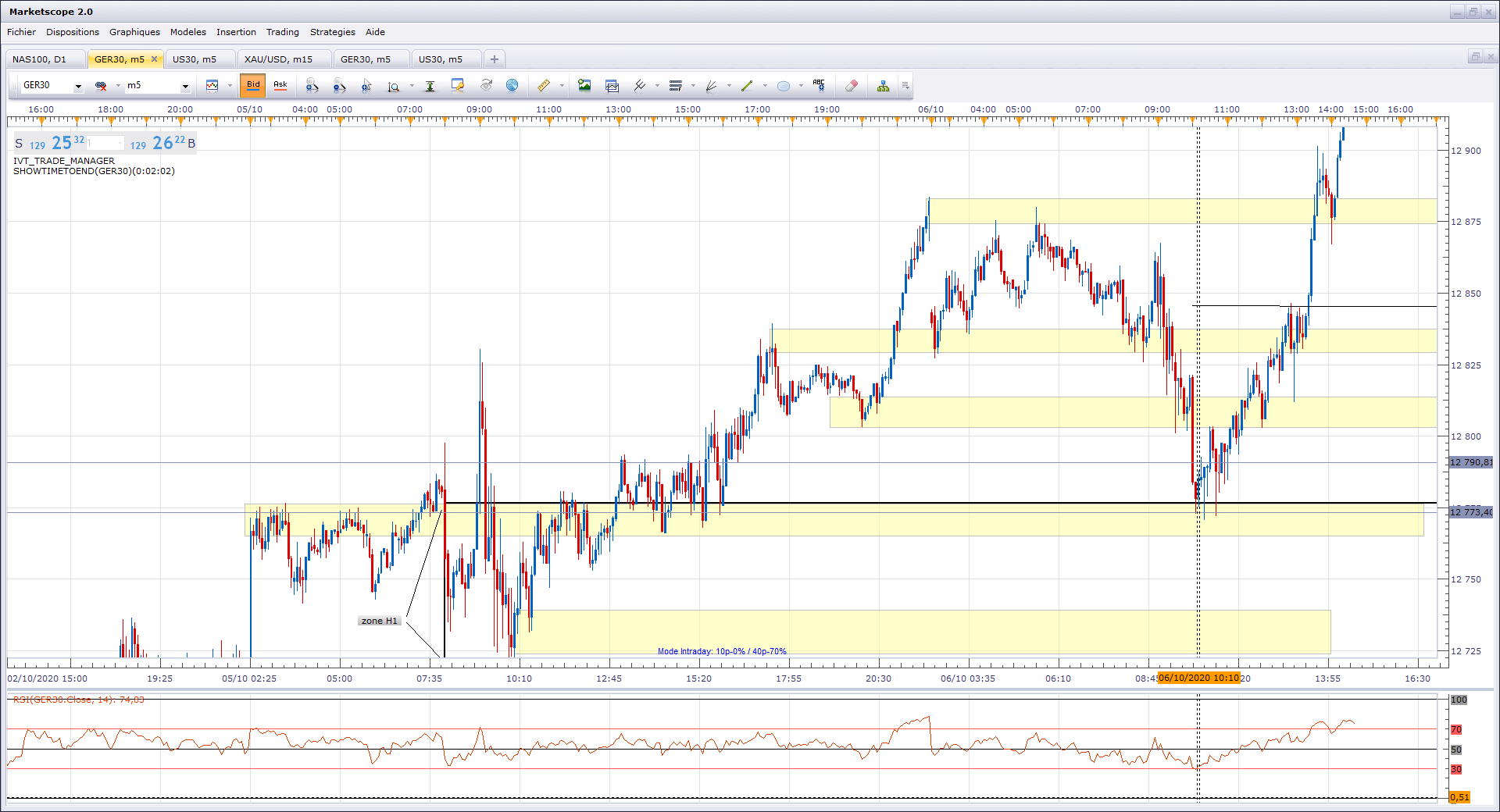Open the Trading menu

tap(283, 32)
